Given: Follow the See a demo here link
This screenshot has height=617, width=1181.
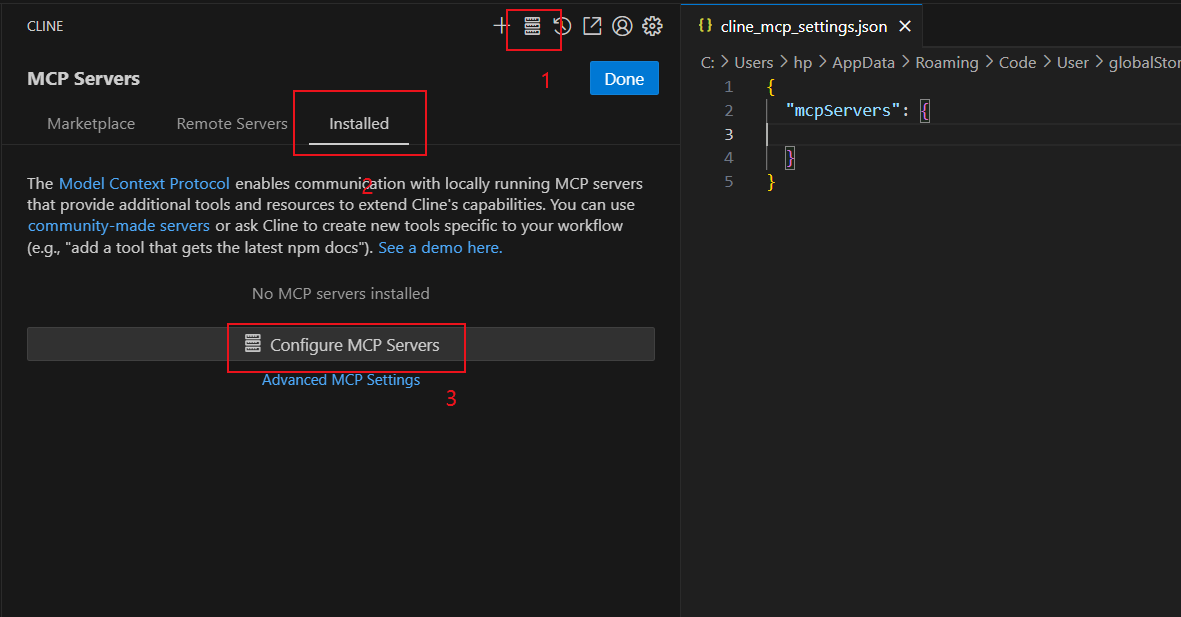Looking at the screenshot, I should click(440, 248).
